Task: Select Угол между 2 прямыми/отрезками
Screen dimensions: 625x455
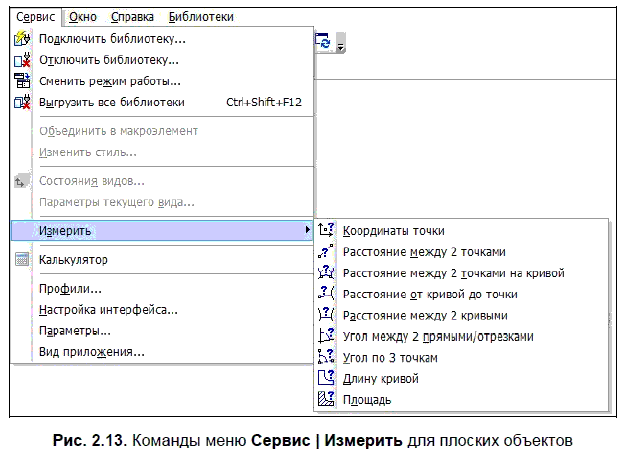Action: coord(437,336)
